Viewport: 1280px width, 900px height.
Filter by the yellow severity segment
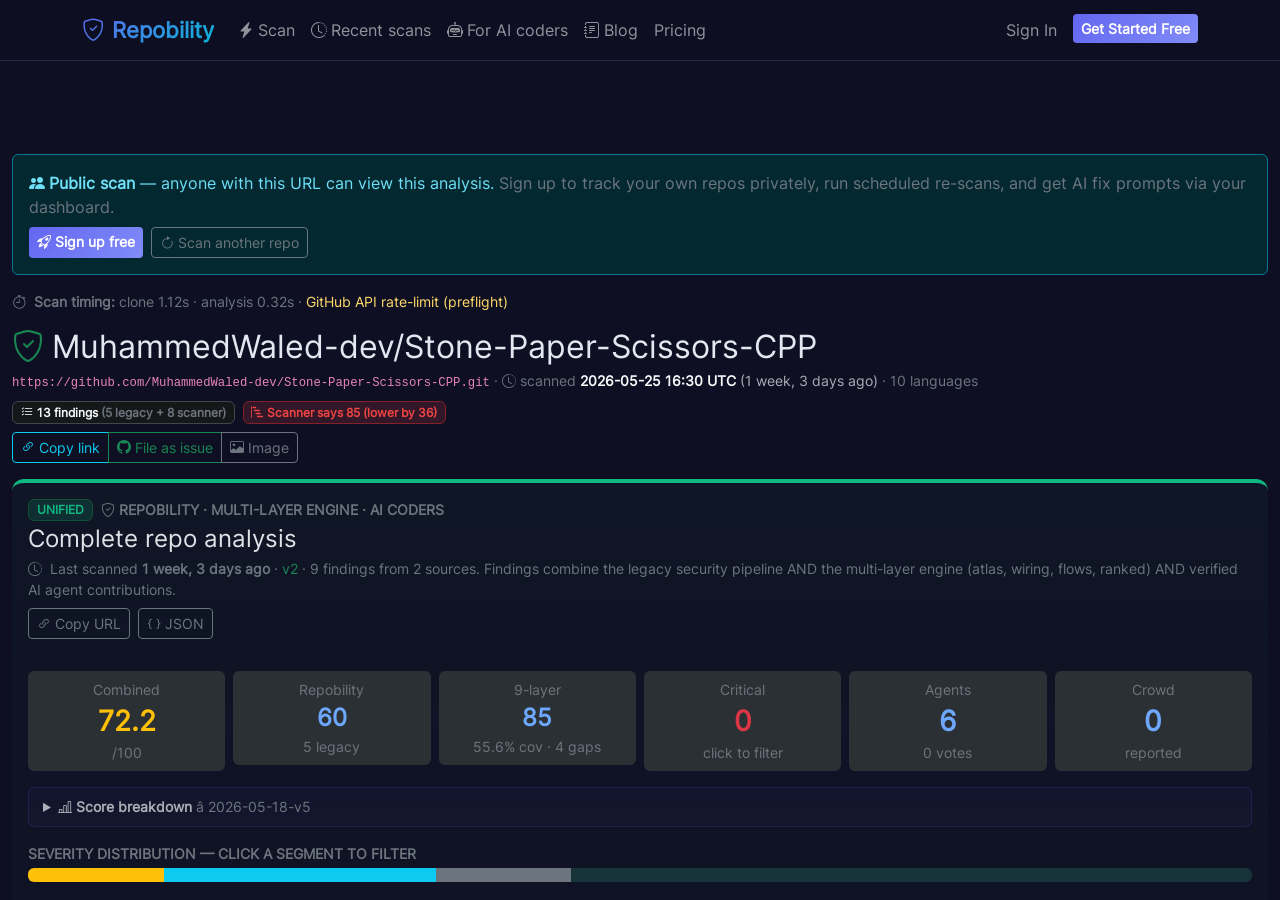click(96, 875)
